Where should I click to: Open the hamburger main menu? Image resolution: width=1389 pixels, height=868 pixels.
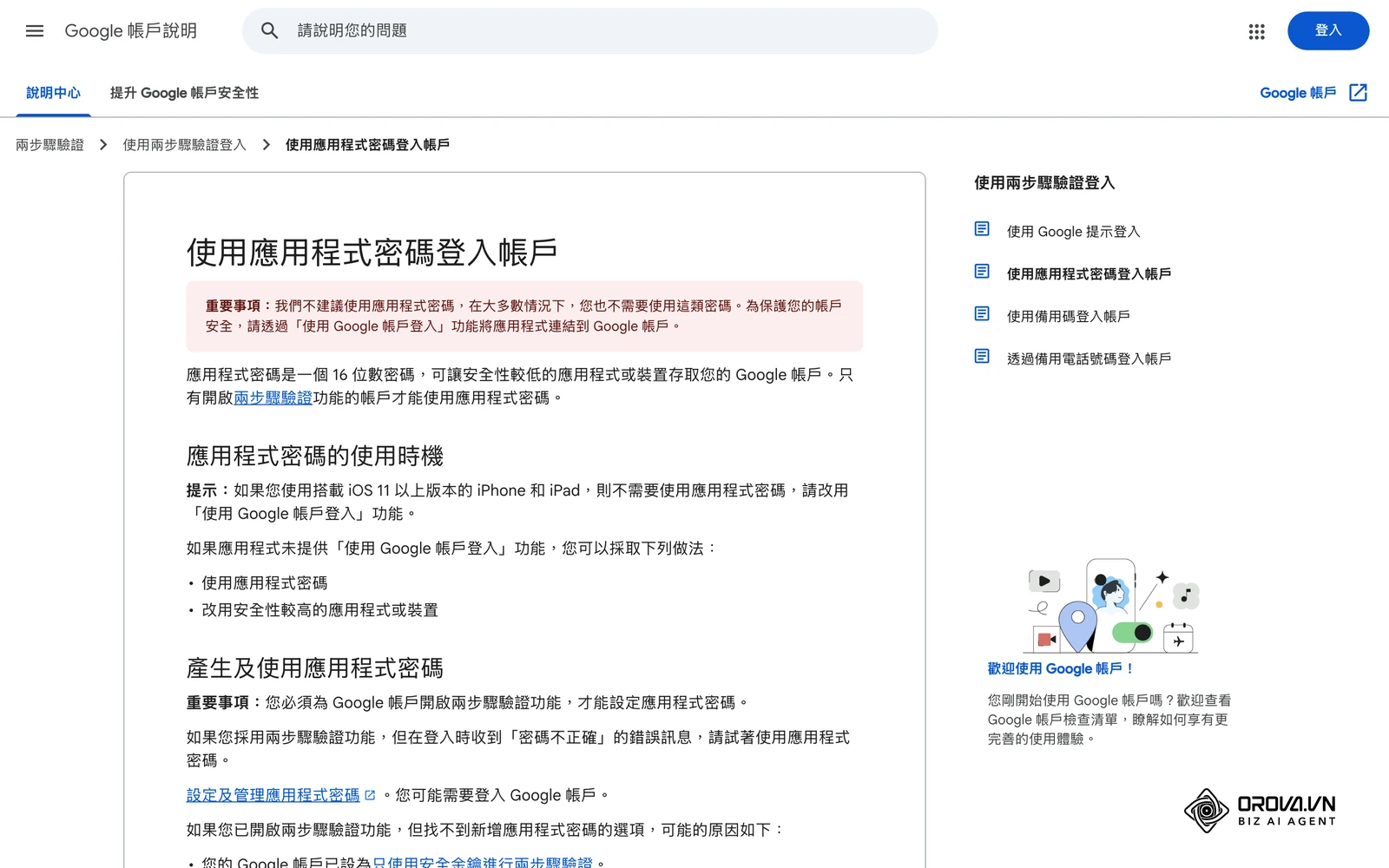click(x=35, y=31)
